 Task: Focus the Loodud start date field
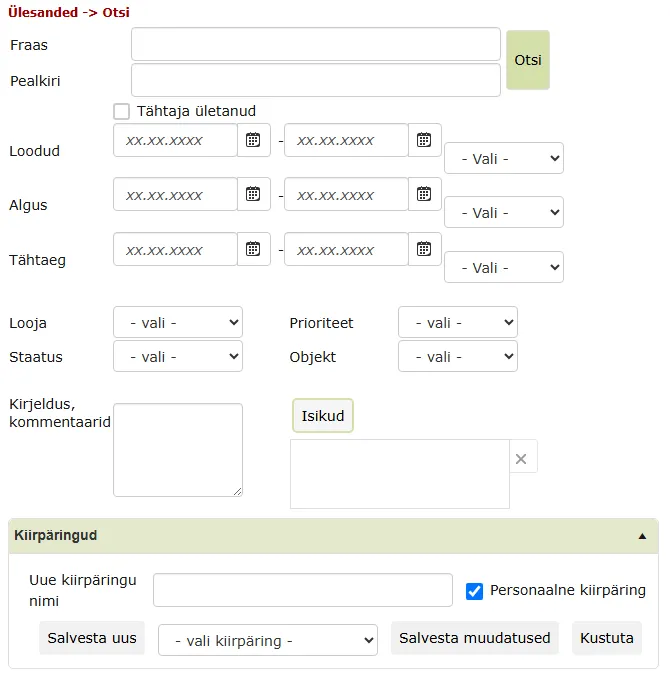tap(176, 140)
